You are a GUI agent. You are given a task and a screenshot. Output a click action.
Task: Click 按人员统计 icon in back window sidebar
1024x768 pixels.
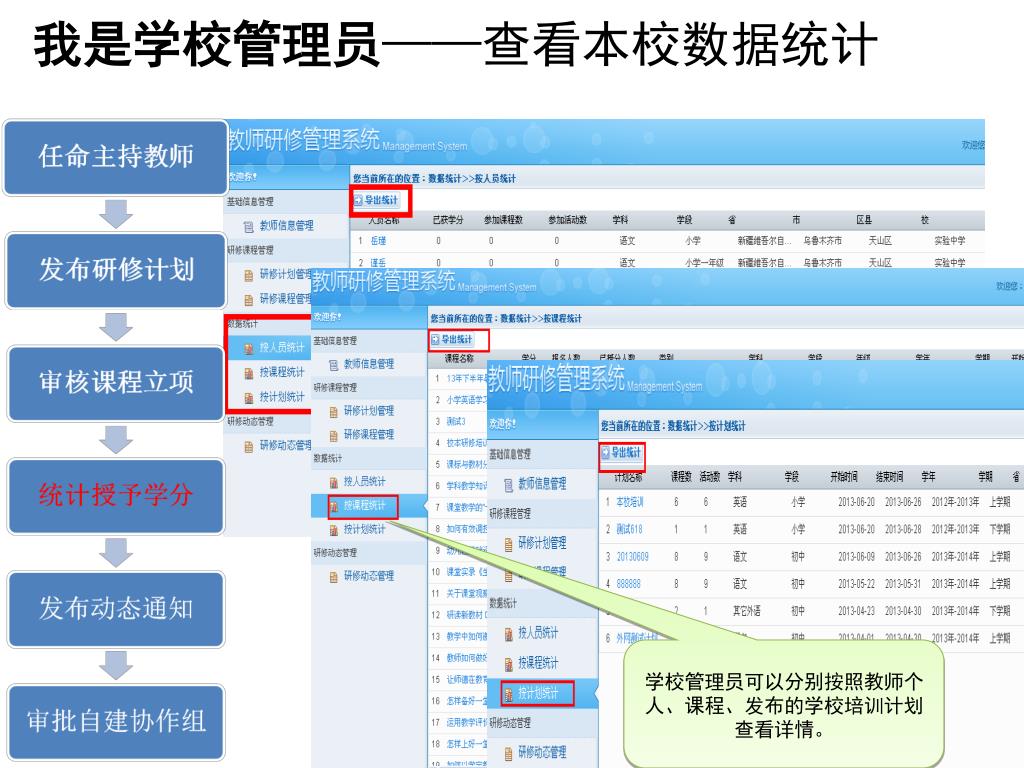click(248, 349)
